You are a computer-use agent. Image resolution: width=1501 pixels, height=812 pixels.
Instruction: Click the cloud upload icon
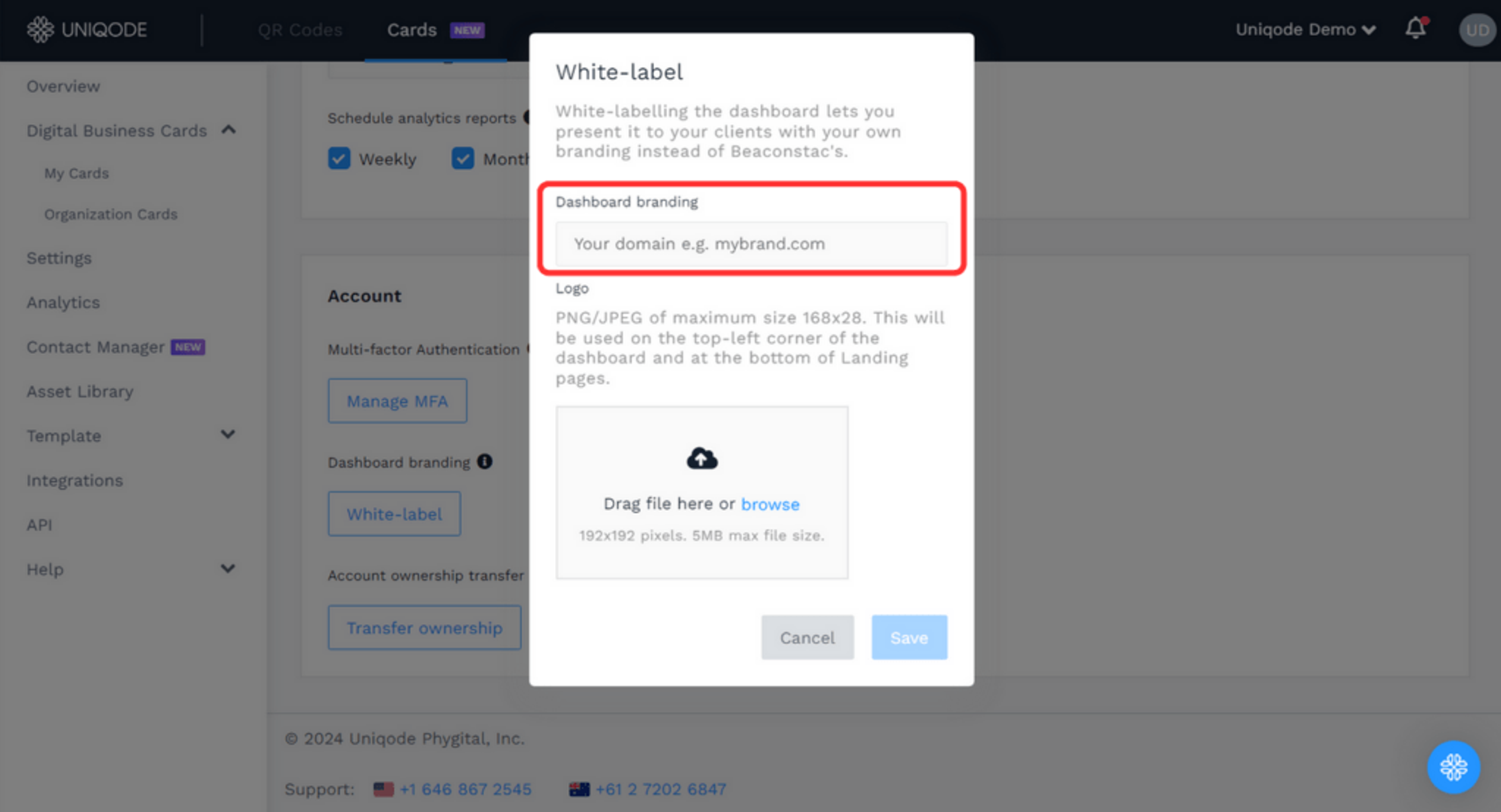tap(702, 458)
